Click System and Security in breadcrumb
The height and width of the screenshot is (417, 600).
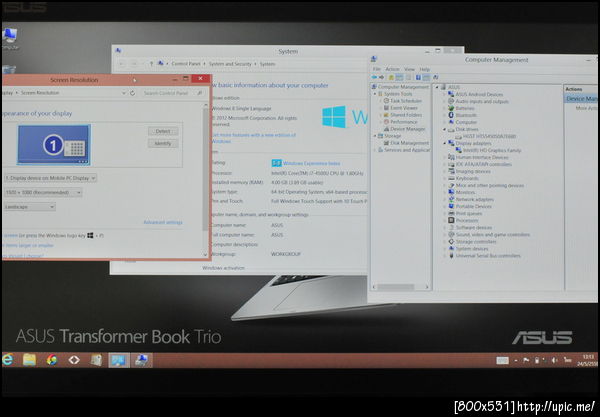point(230,64)
